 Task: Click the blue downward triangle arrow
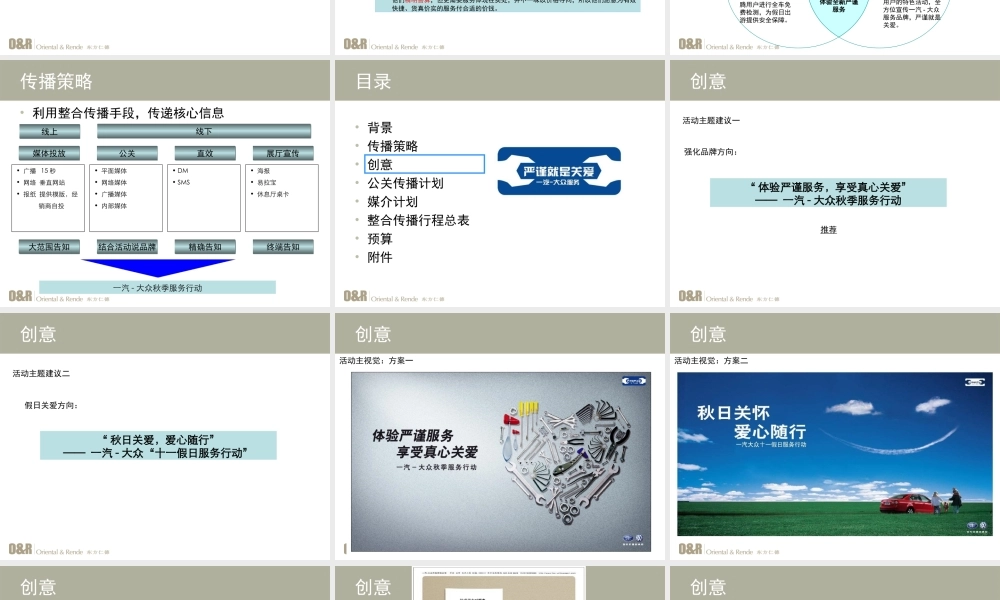click(x=158, y=267)
